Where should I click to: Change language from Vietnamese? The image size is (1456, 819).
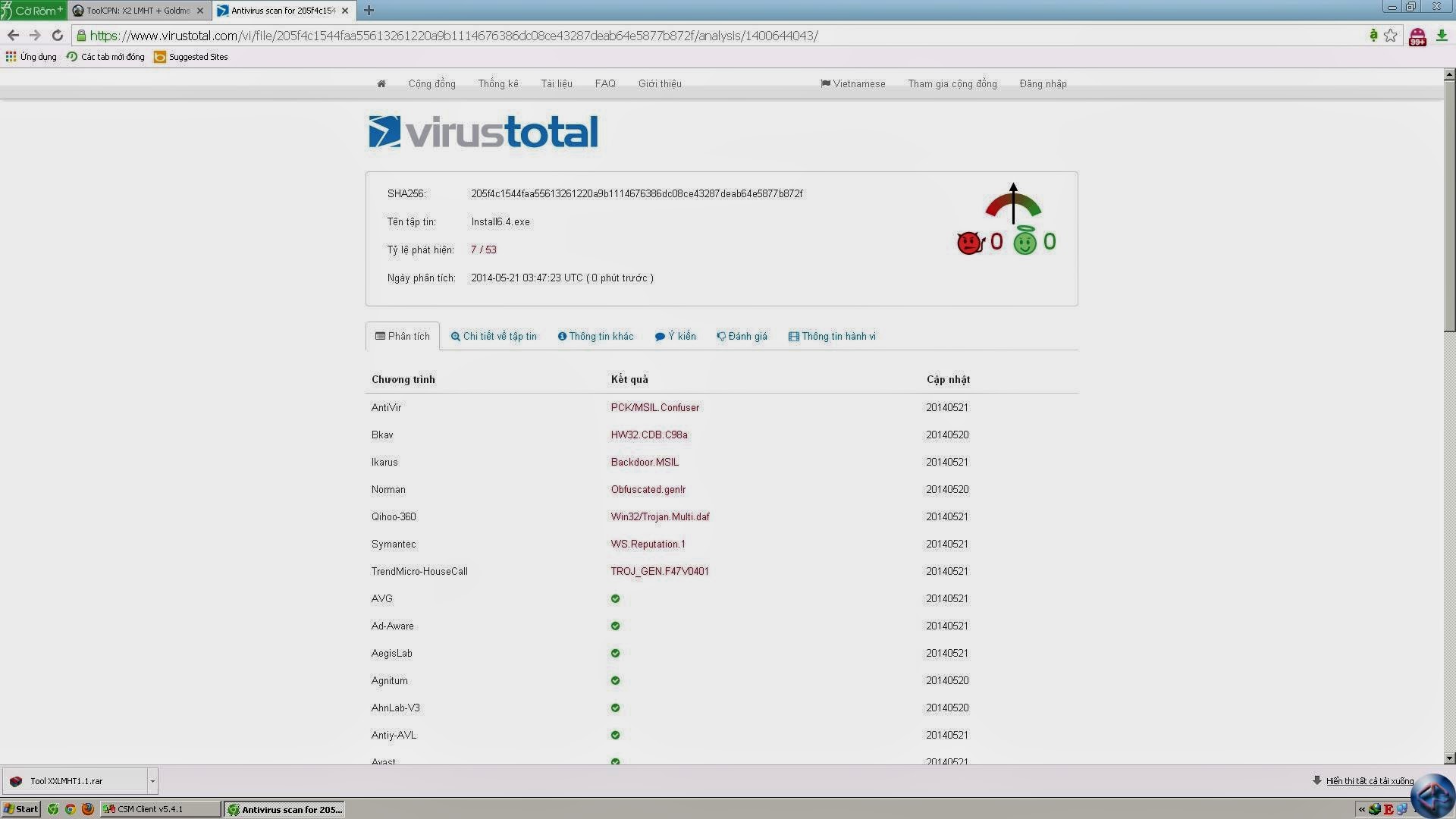[853, 84]
